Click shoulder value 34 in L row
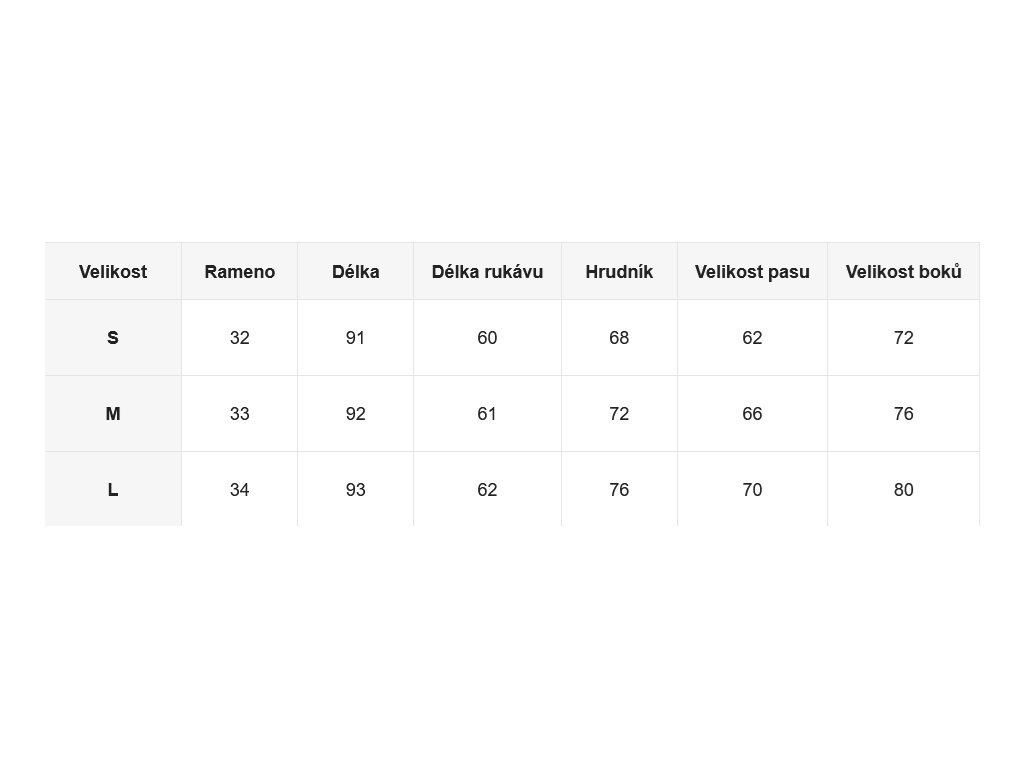The image size is (1024, 768). point(240,490)
